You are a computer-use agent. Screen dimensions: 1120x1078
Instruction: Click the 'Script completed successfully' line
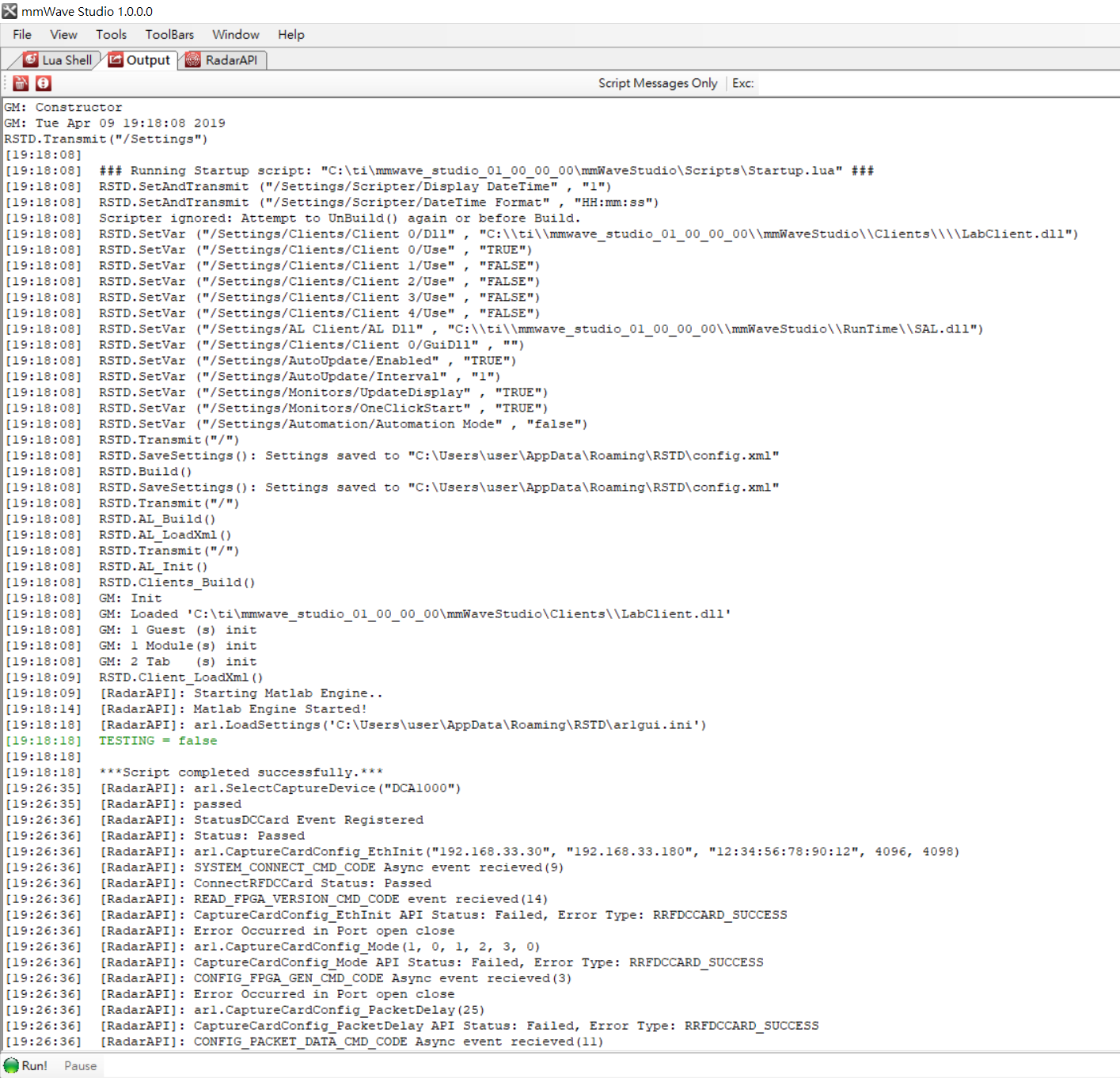point(194,772)
